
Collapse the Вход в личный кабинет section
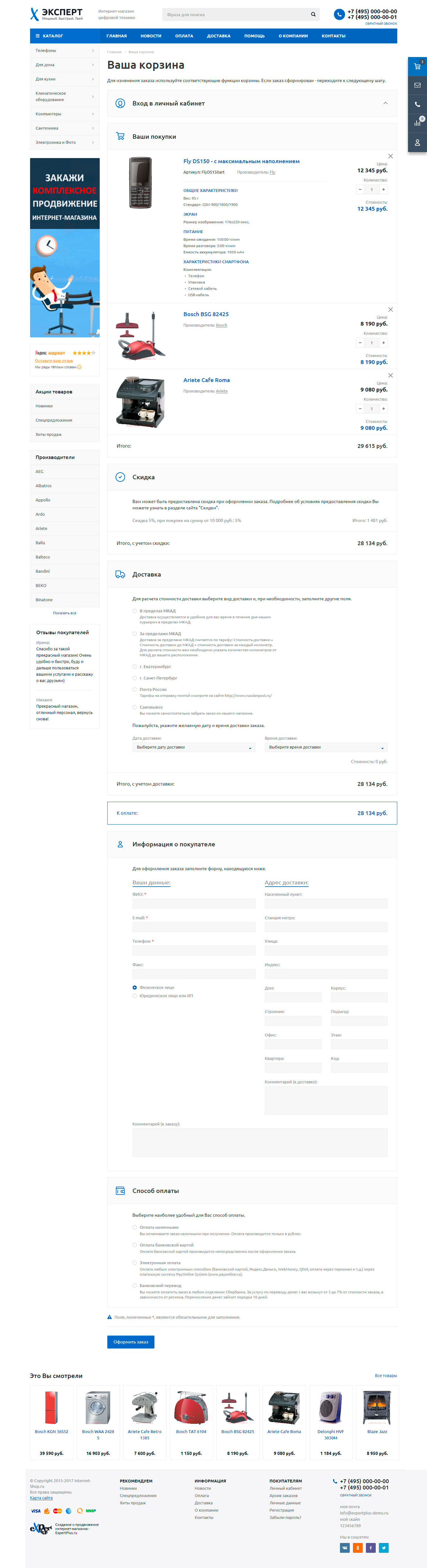coord(385,104)
